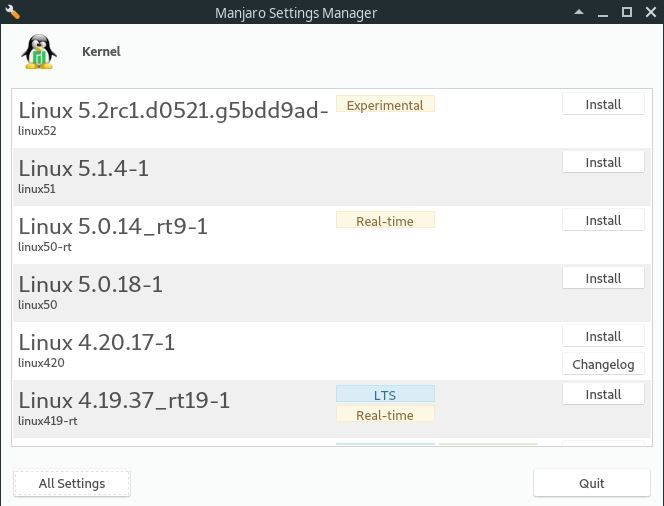The image size is (664, 506).
Task: Click the linux420 package name
Action: (x=41, y=363)
